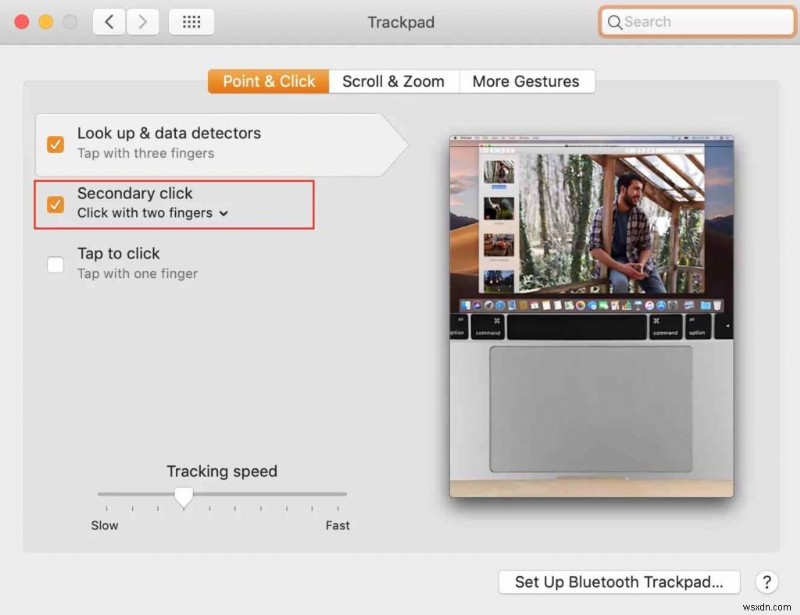Open Show All preferences grid icon
The image size is (800, 615).
coord(191,21)
